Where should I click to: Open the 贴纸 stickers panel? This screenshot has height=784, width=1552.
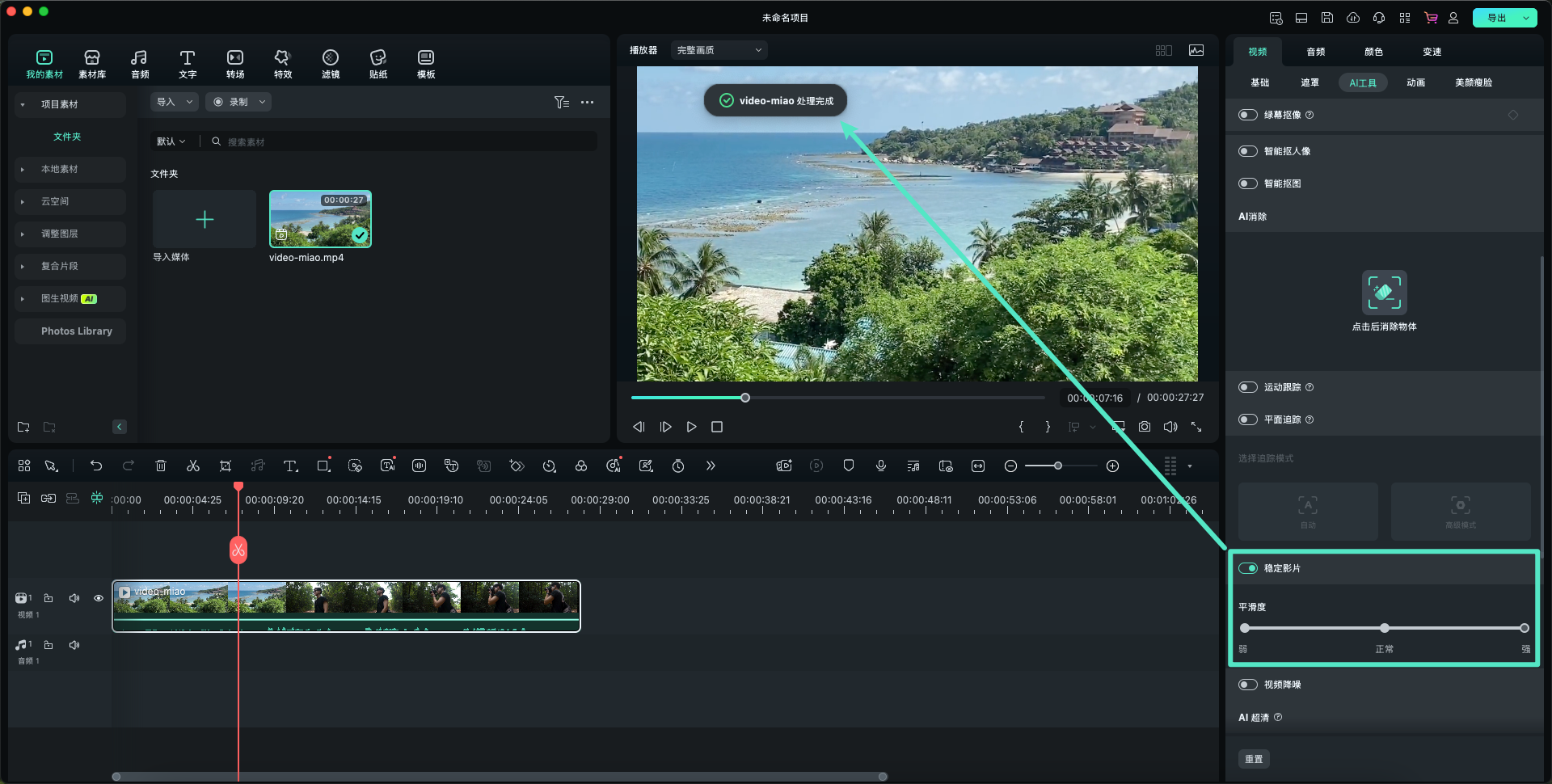(378, 64)
